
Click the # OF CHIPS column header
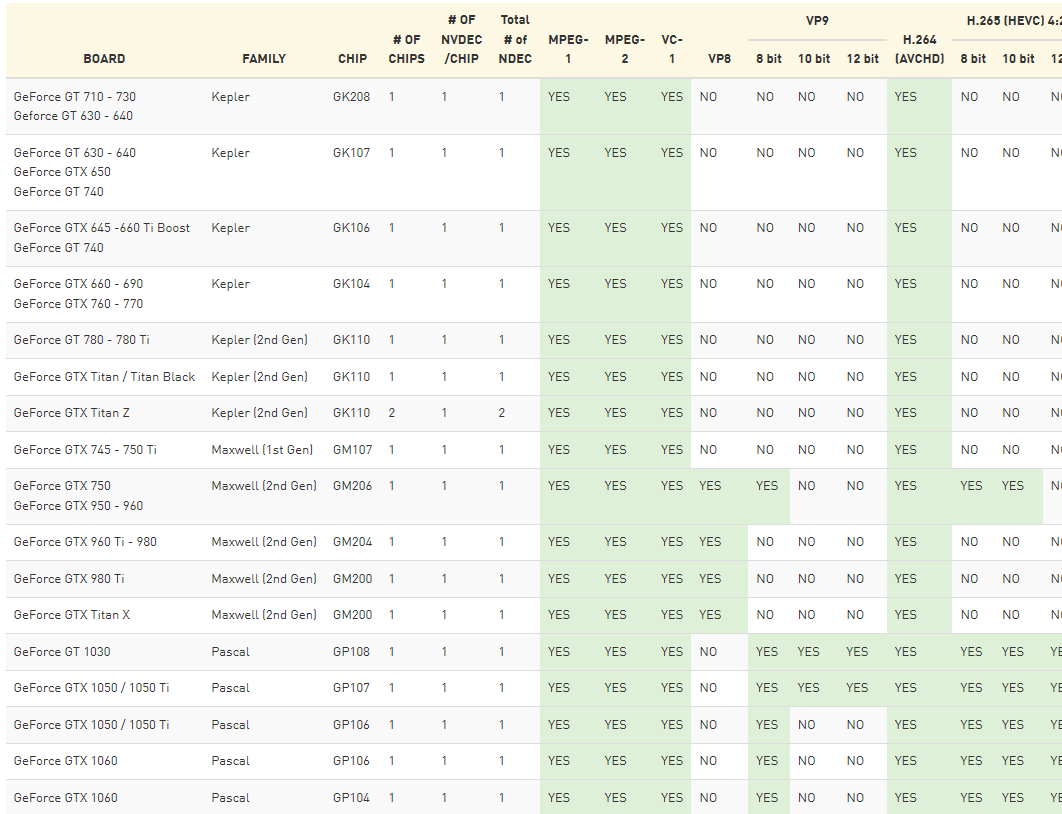click(406, 49)
